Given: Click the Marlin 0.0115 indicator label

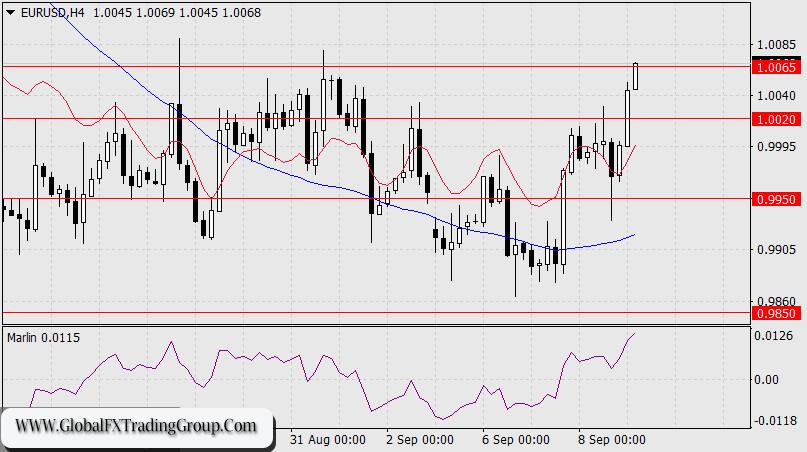Looking at the screenshot, I should click(x=44, y=338).
